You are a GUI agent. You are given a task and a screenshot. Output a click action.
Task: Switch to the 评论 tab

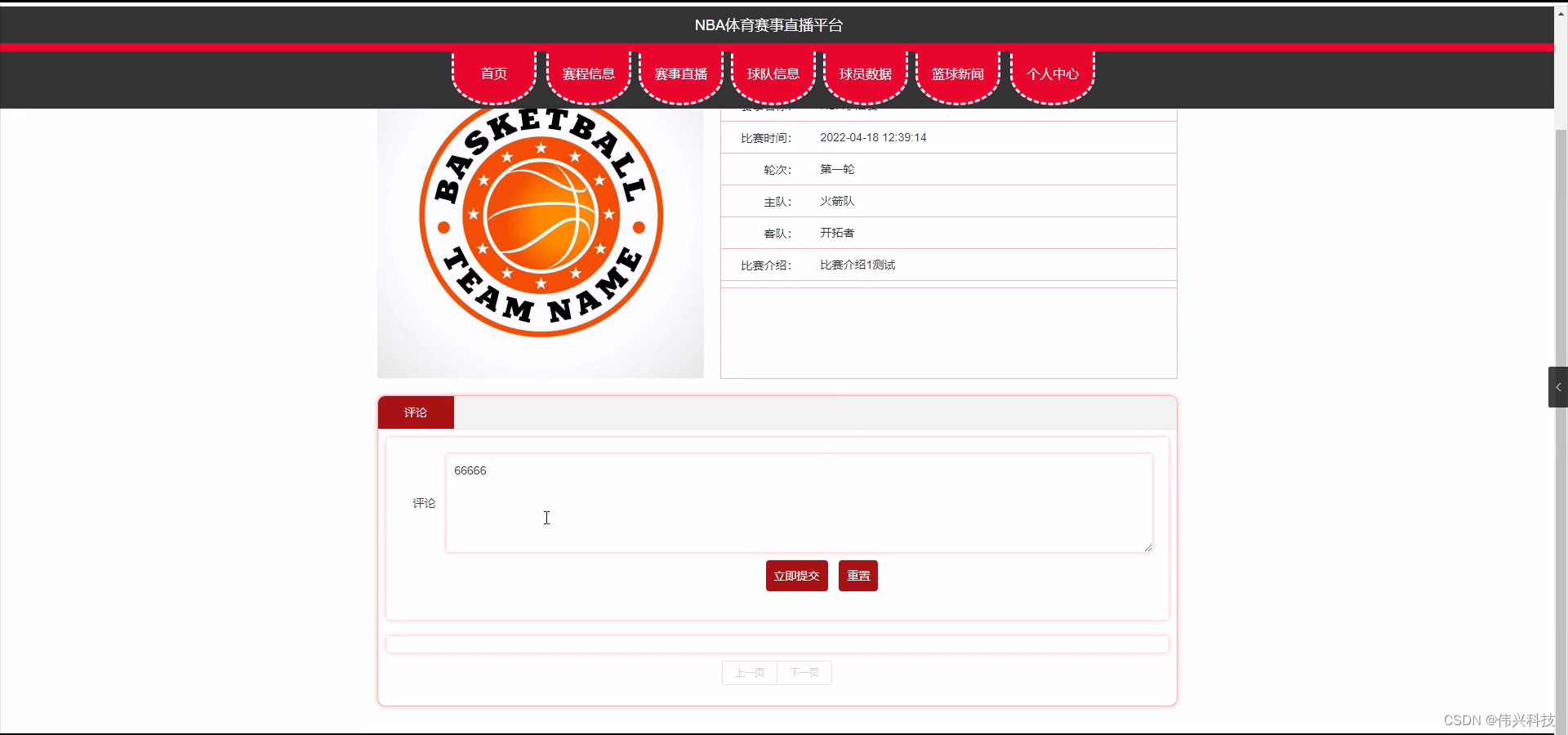(x=415, y=412)
